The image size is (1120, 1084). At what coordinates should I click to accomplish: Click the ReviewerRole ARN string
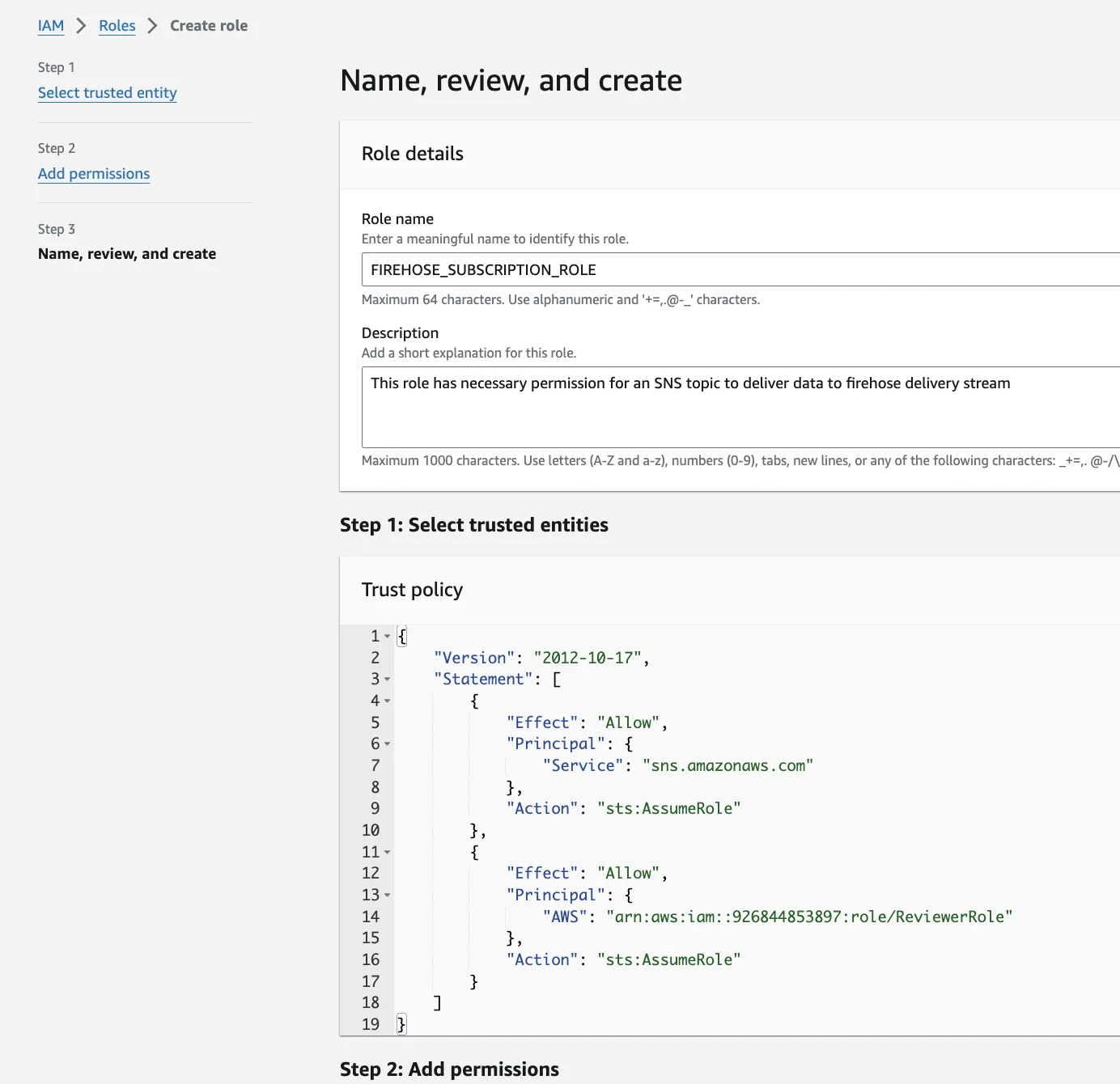809,917
